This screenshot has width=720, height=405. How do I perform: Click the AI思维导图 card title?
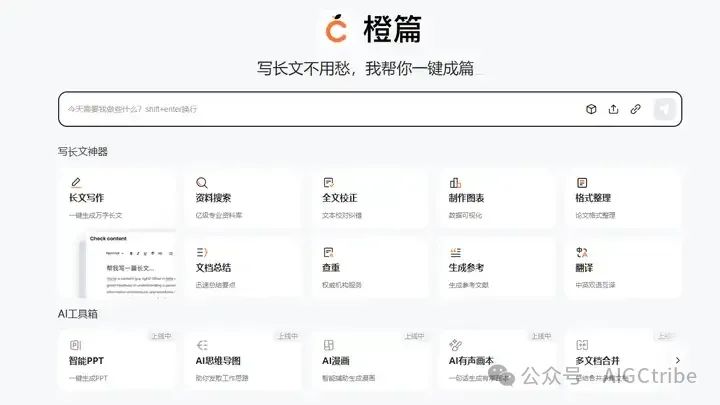coord(218,361)
